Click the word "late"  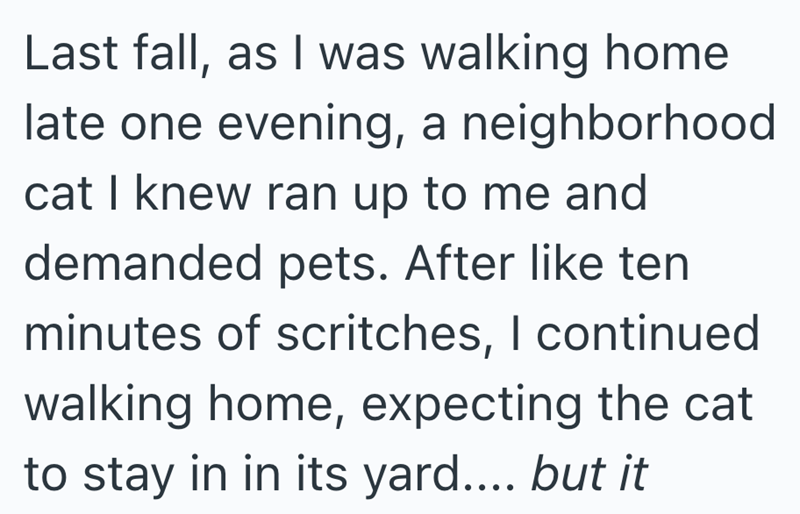tap(62, 125)
